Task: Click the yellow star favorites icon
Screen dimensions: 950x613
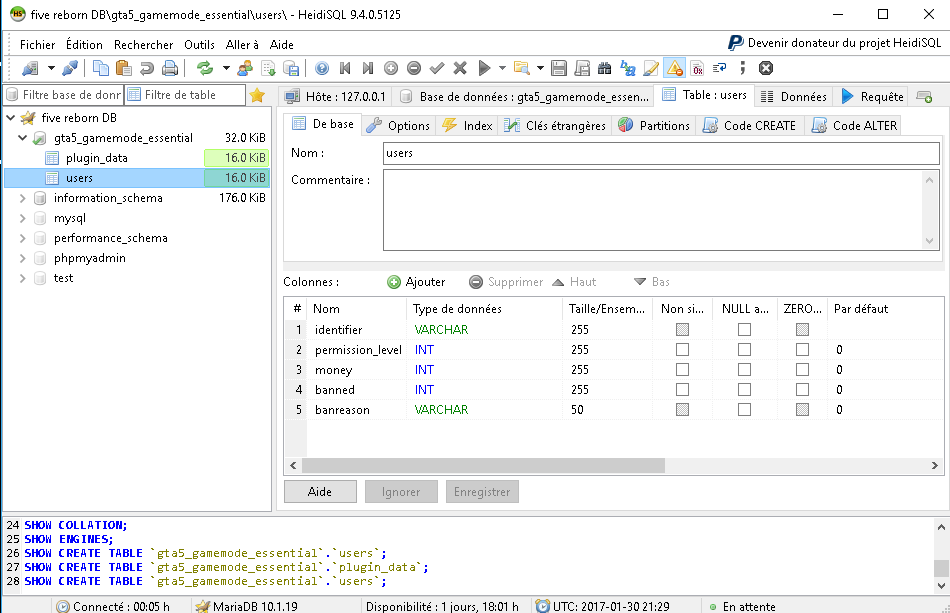Action: (x=257, y=95)
